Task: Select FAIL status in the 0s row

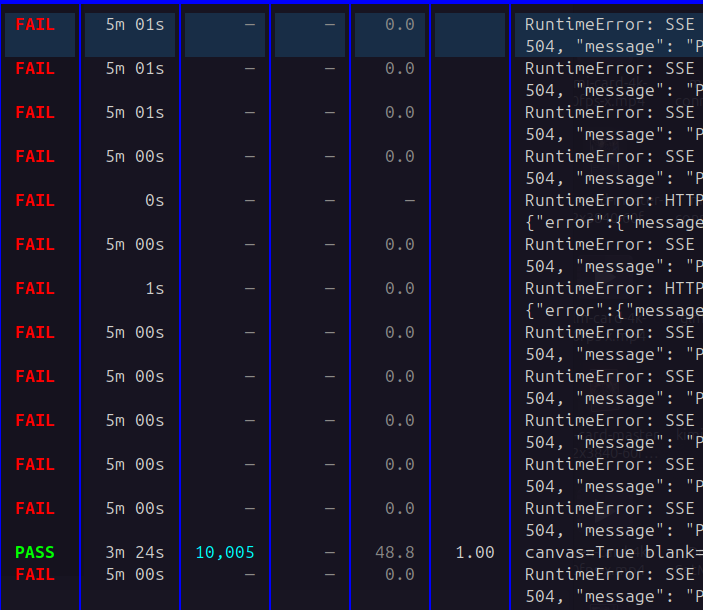Action: (x=35, y=200)
